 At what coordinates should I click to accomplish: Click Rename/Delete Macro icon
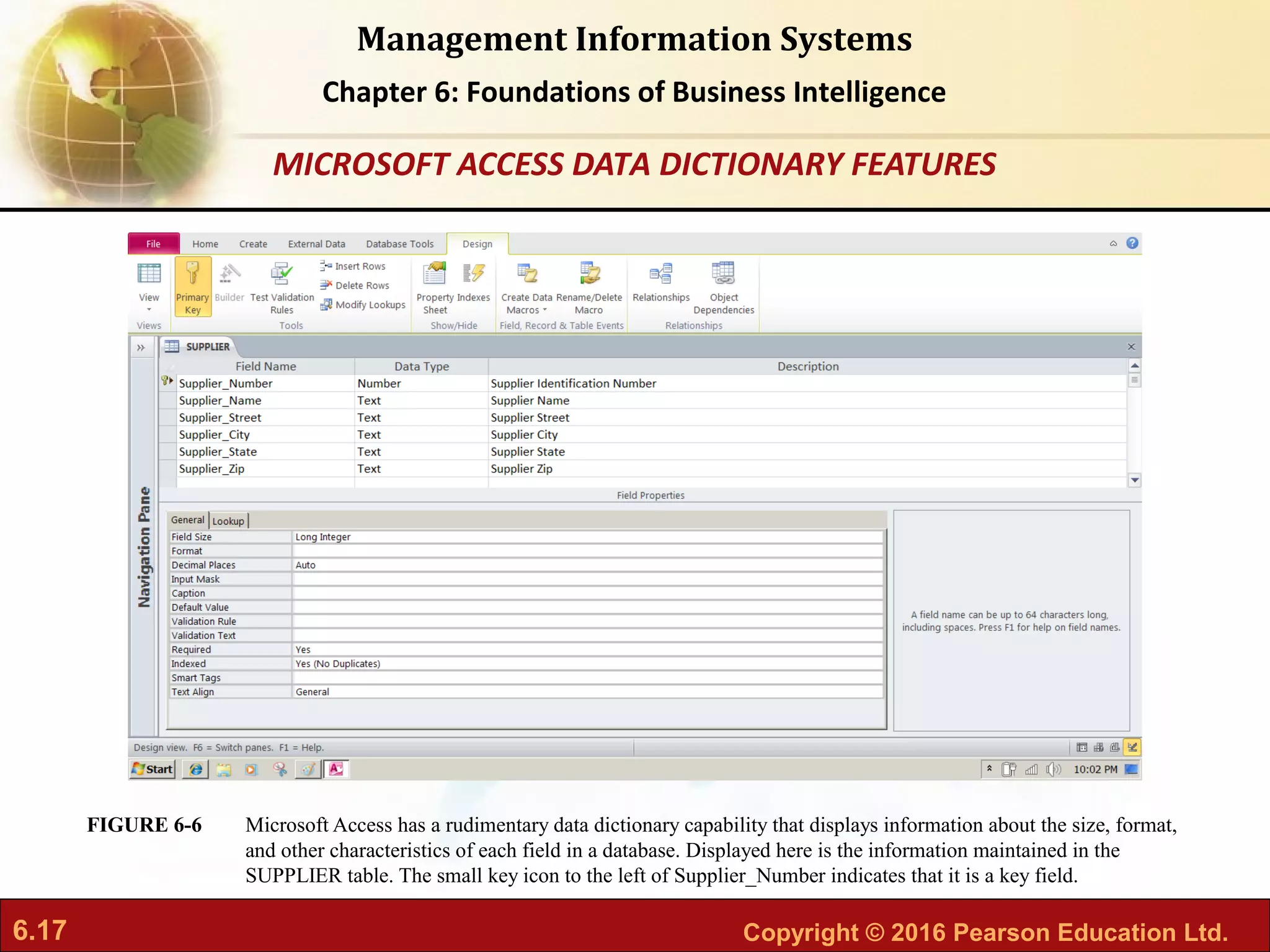pos(590,273)
